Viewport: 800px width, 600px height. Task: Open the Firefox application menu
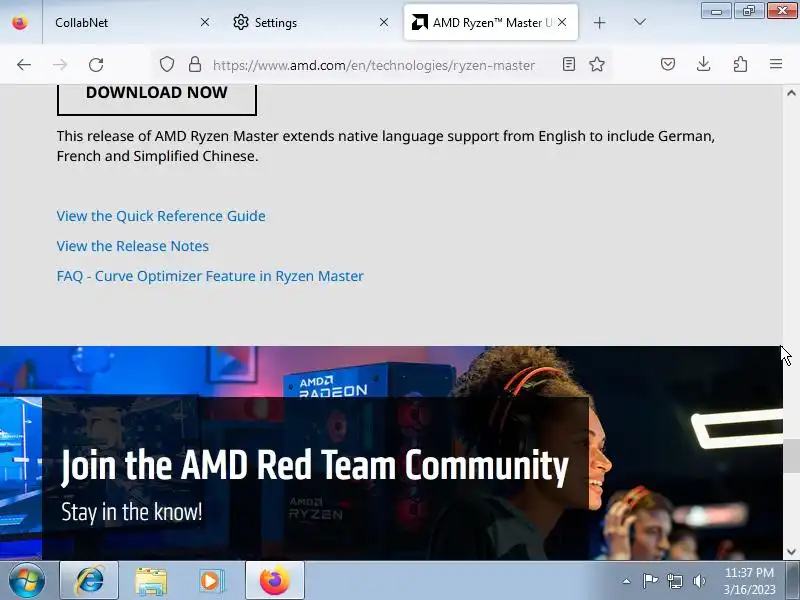tap(776, 64)
